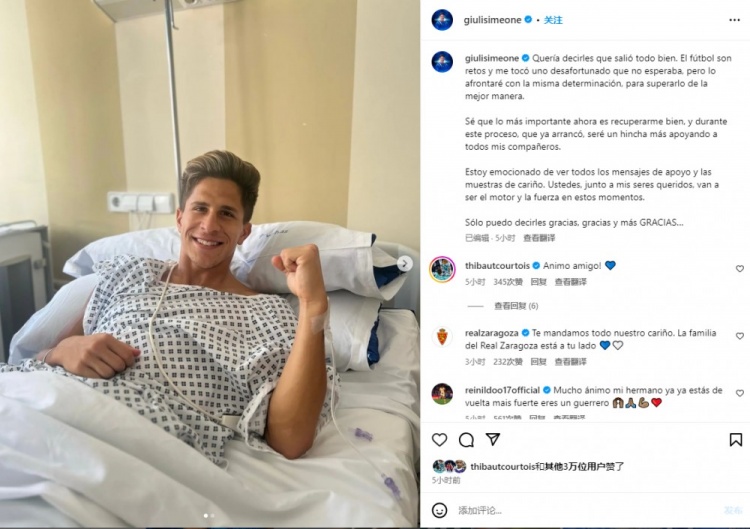Show the translation of the post caption
Screen dimensions: 750x529
tap(539, 238)
